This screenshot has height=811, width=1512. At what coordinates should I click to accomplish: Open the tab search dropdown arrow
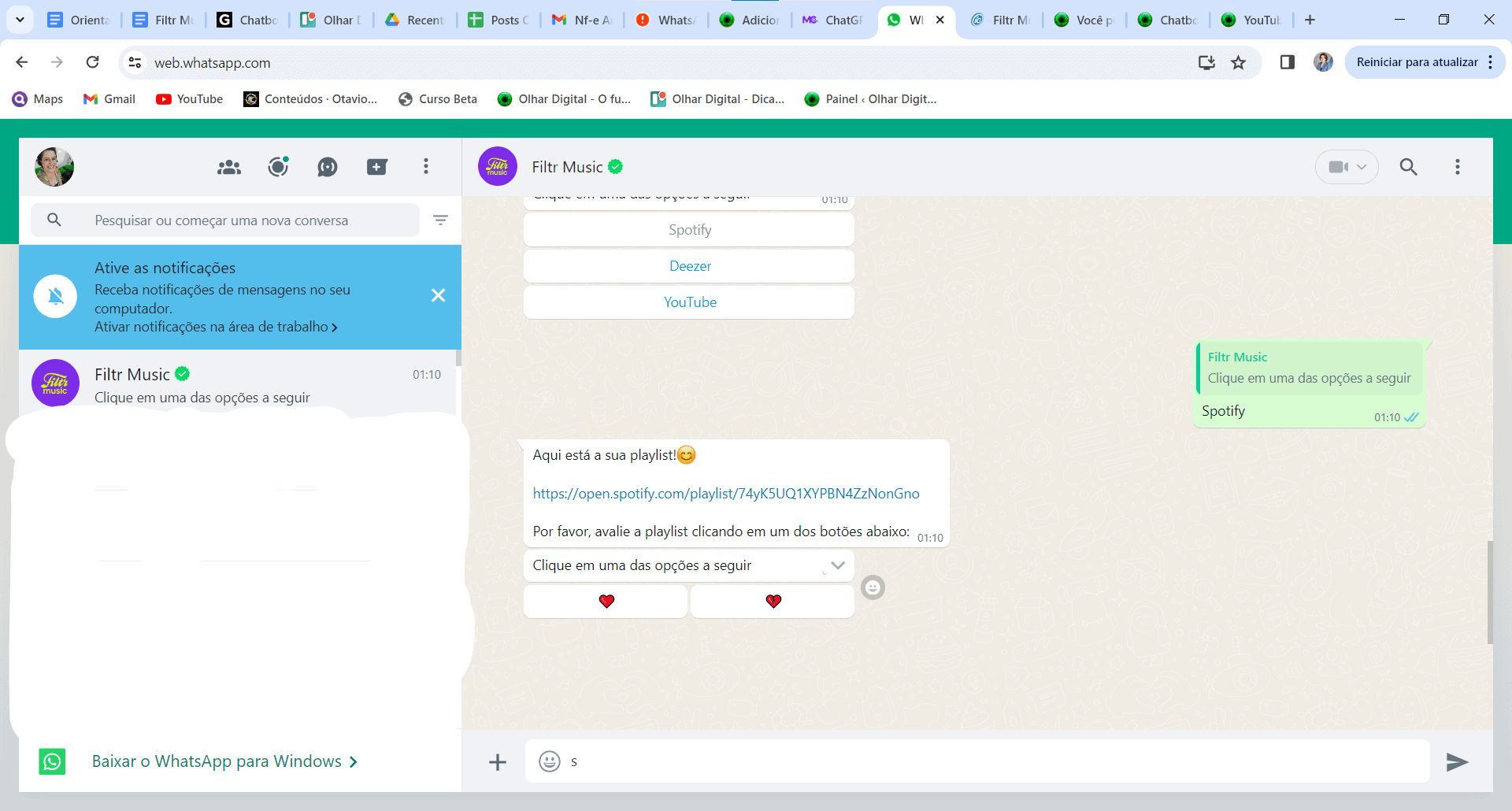[x=20, y=20]
